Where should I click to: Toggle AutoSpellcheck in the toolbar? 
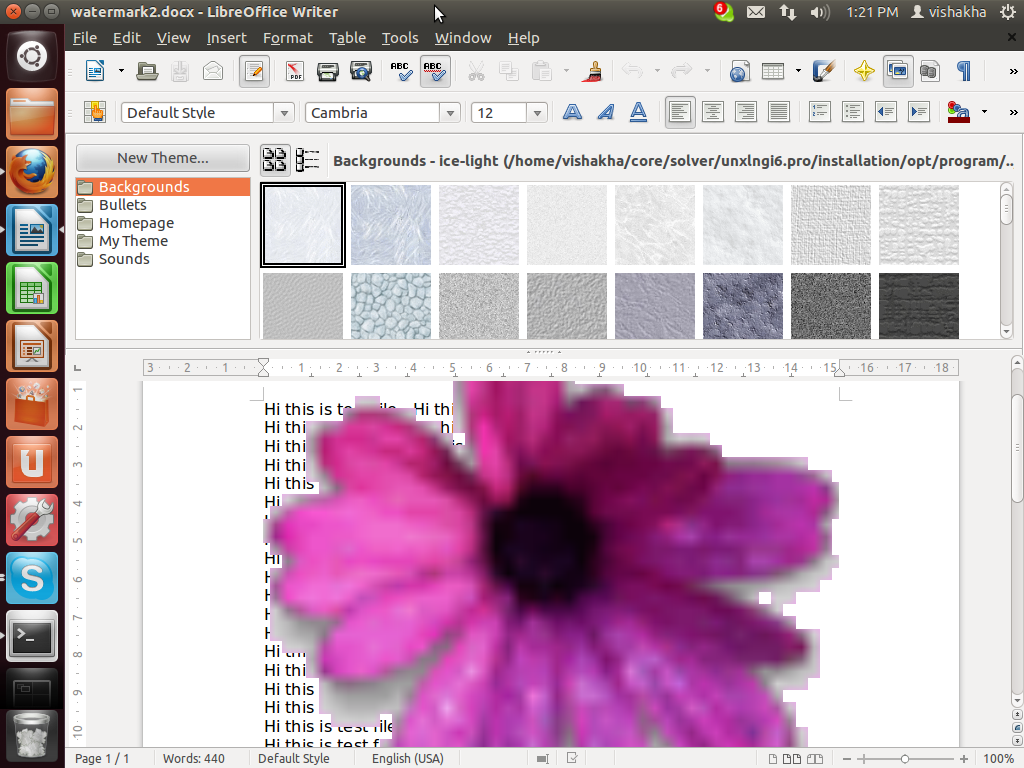point(434,71)
